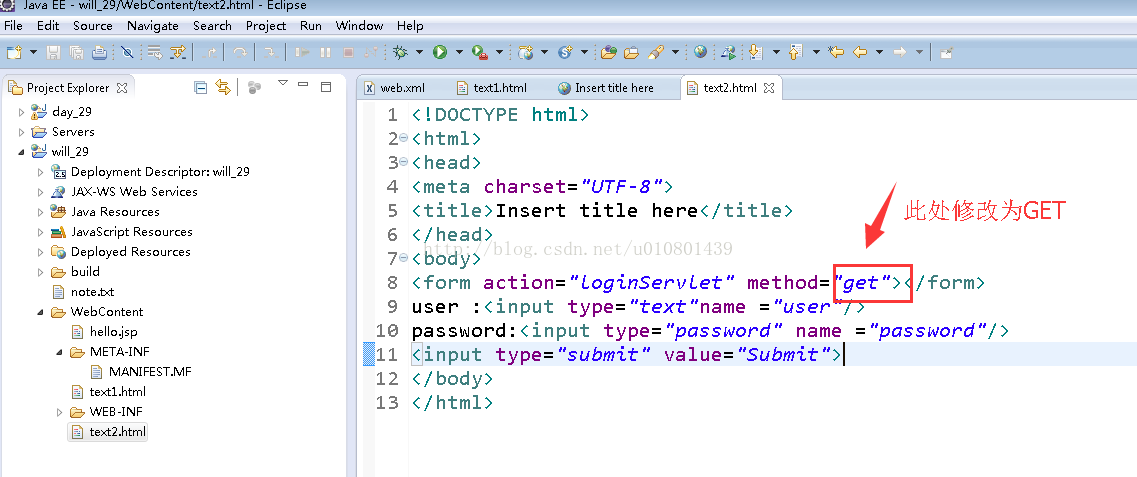This screenshot has height=477, width=1137.
Task: Open the Project menu
Action: pyautogui.click(x=266, y=25)
